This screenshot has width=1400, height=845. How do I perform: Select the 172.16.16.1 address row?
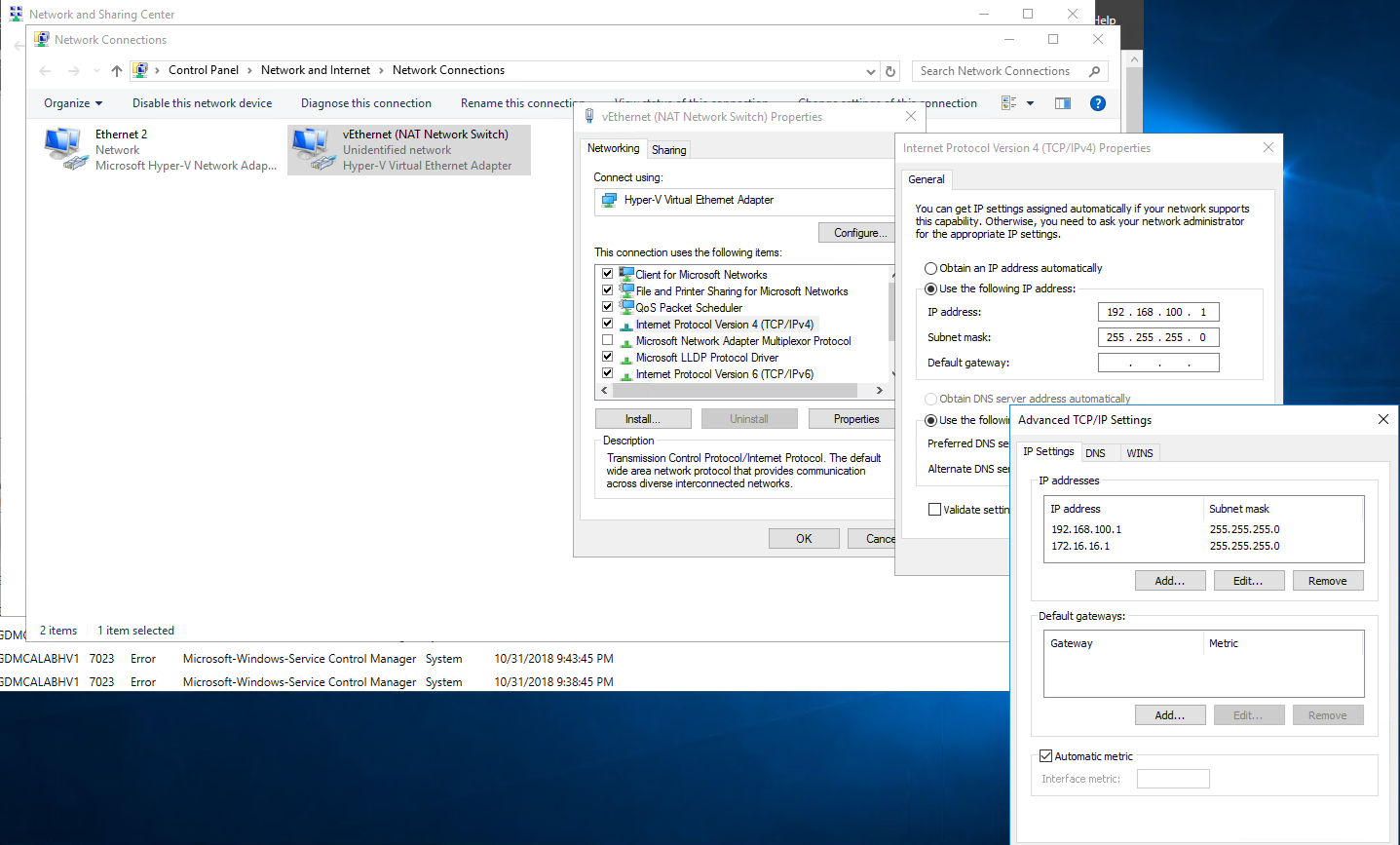pos(1203,546)
